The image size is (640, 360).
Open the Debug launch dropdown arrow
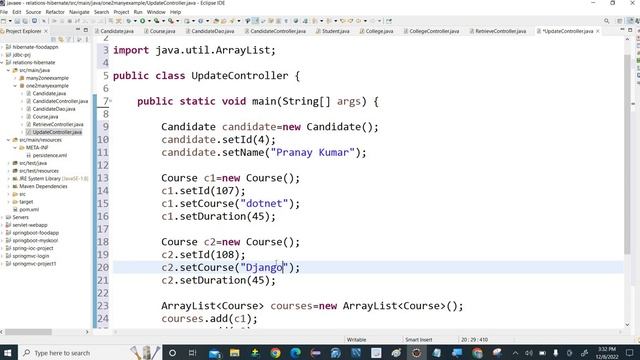click(x=135, y=21)
